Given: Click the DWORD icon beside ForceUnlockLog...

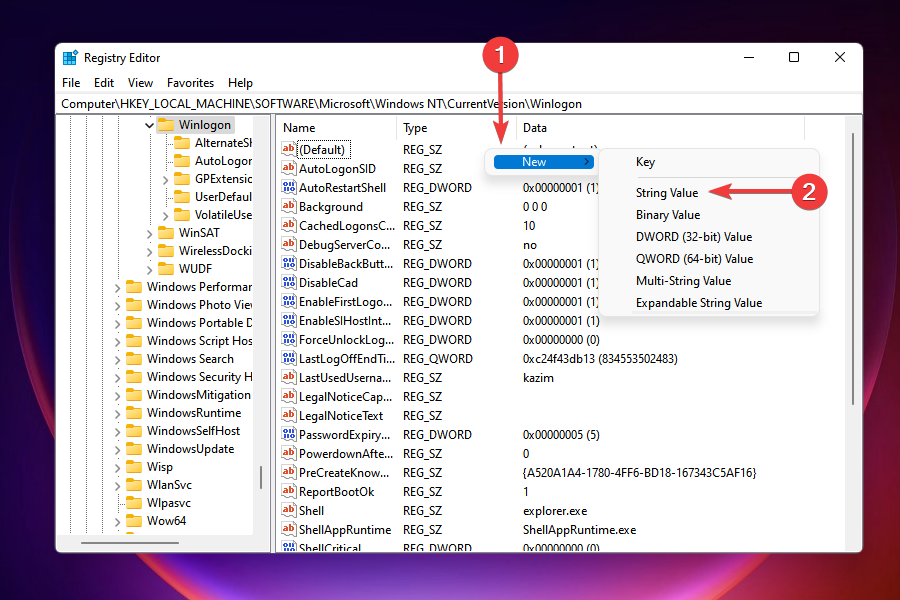Looking at the screenshot, I should (x=288, y=339).
